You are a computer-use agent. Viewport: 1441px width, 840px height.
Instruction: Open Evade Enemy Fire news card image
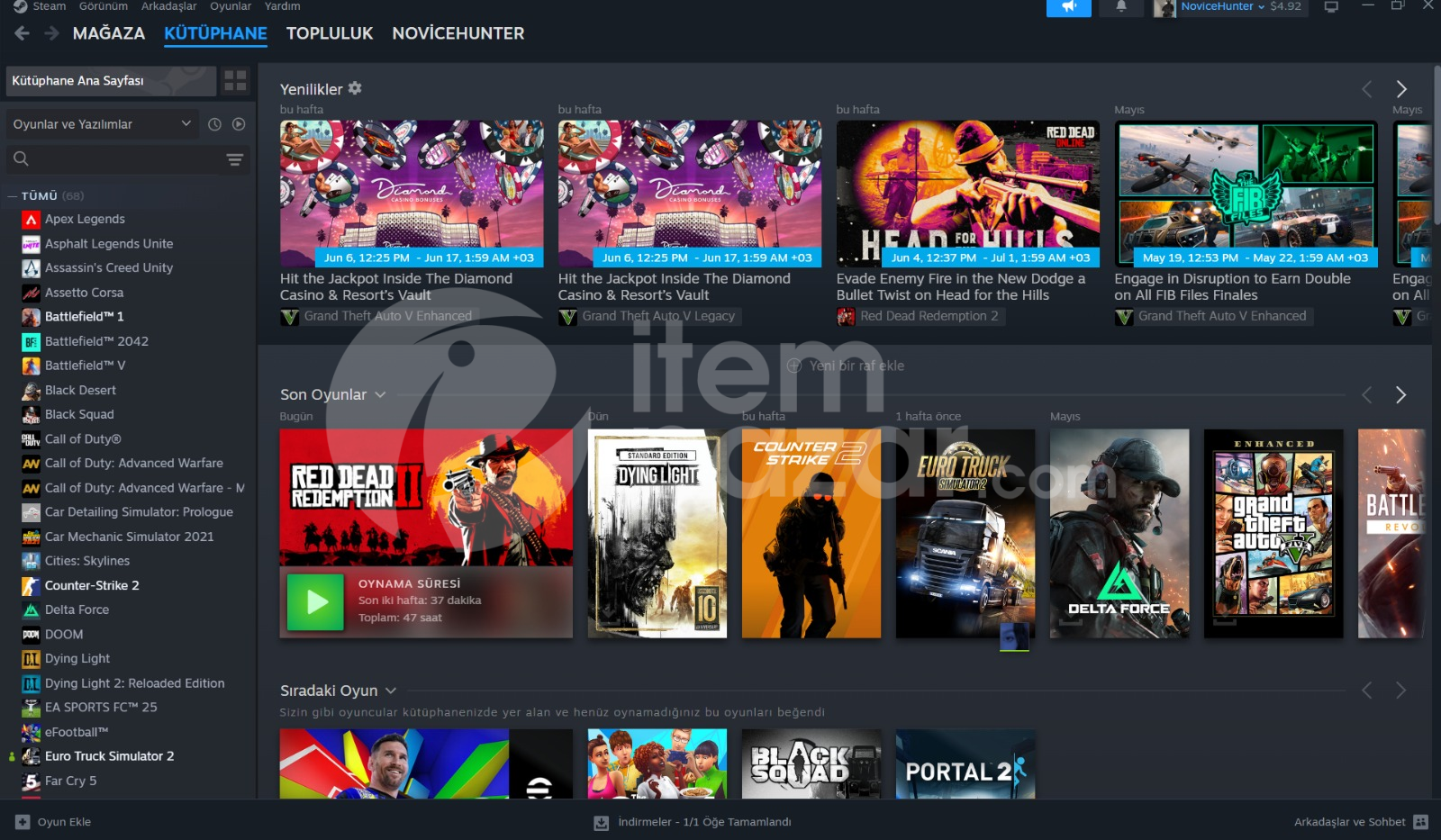(x=968, y=194)
